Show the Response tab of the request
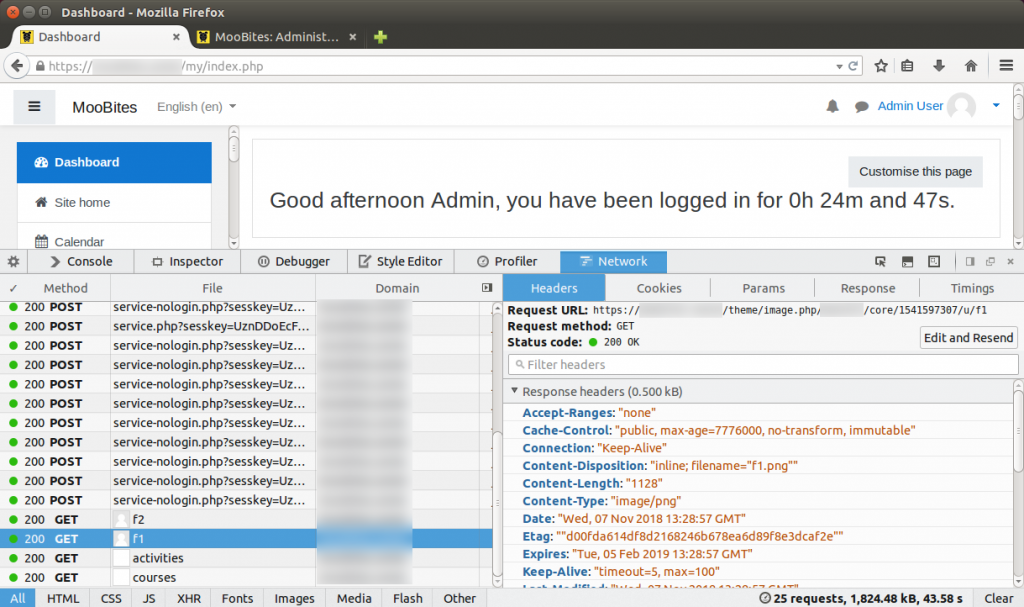 click(x=867, y=288)
